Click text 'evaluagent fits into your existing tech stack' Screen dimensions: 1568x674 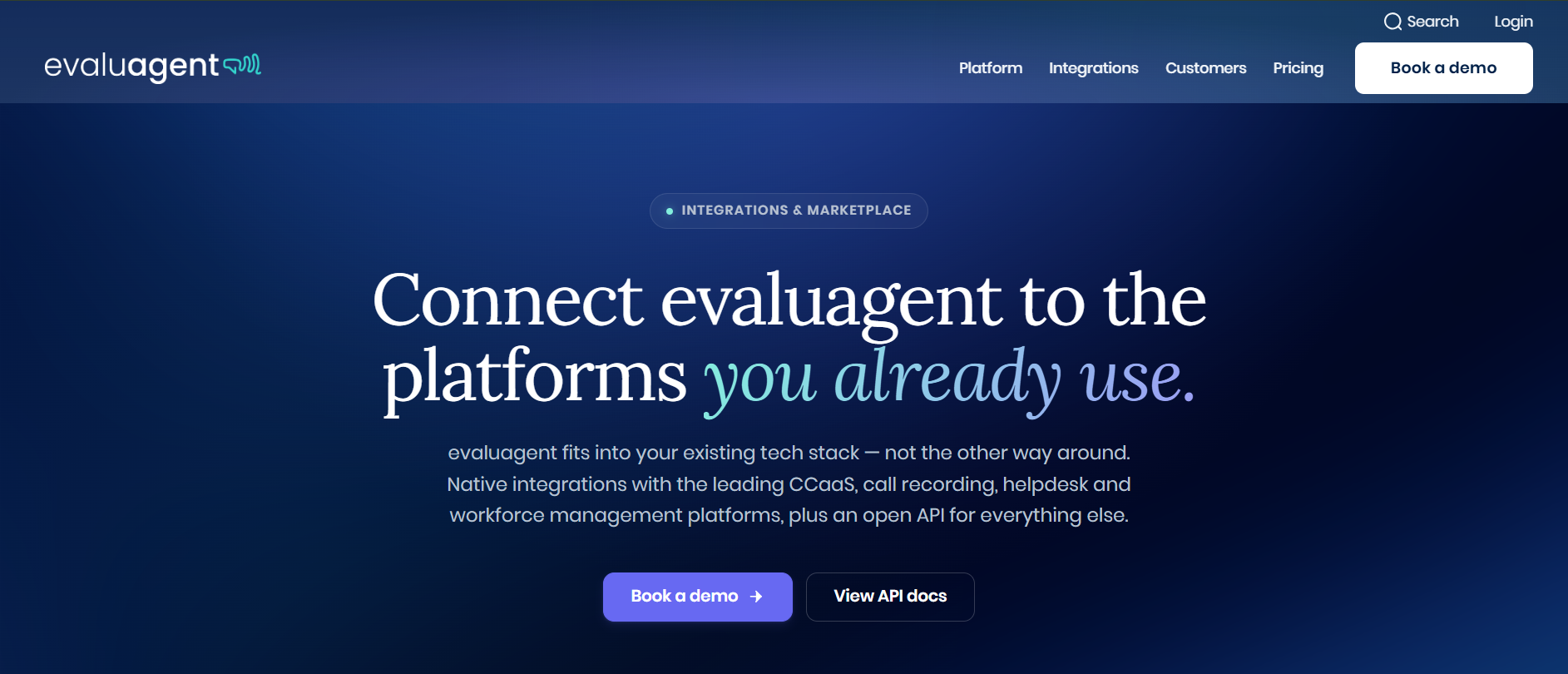[654, 453]
